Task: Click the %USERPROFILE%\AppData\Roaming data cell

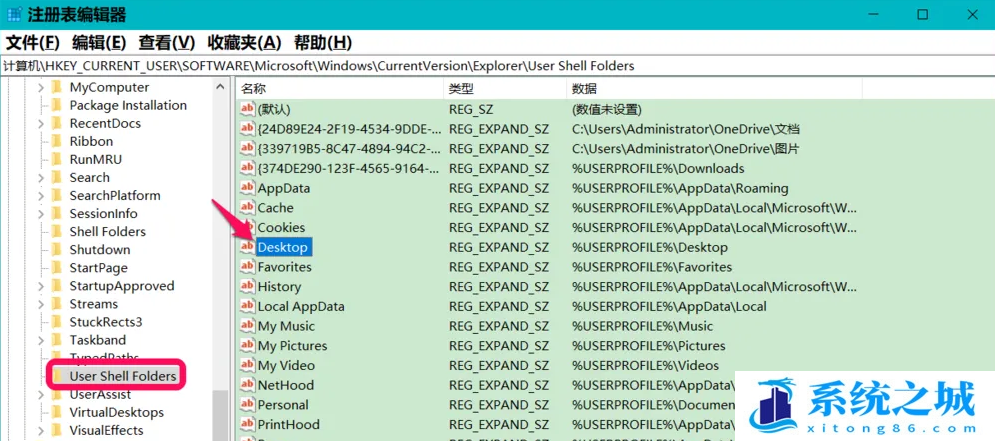Action: tap(680, 188)
